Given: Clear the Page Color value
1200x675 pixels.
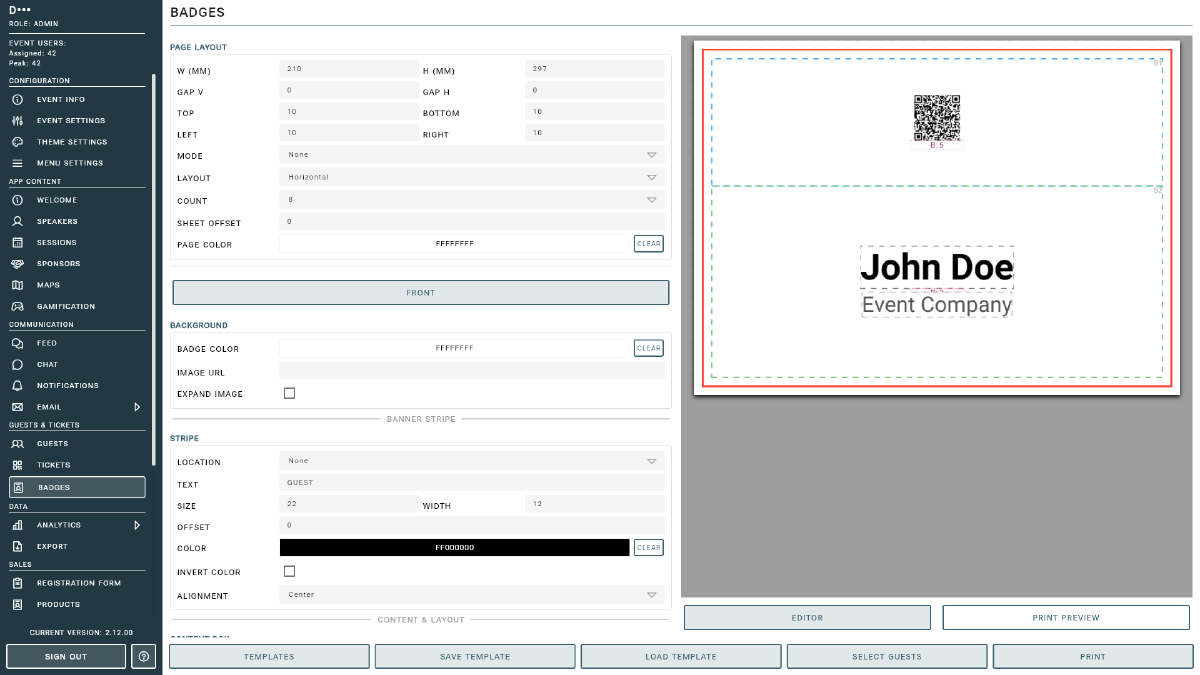Looking at the screenshot, I should click(649, 244).
